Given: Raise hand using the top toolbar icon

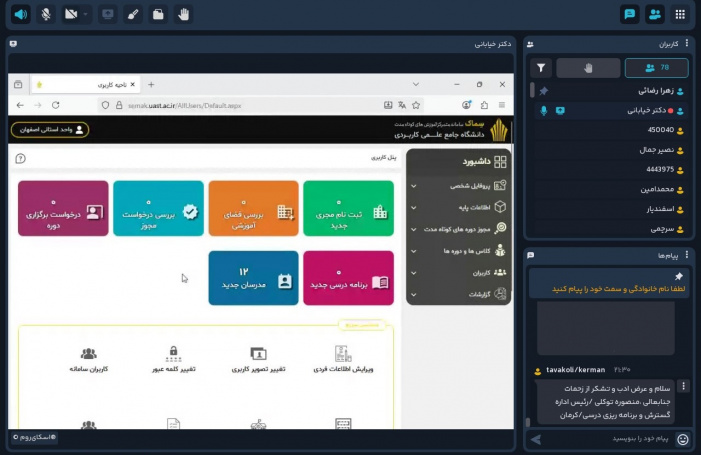Looking at the screenshot, I should pos(183,14).
